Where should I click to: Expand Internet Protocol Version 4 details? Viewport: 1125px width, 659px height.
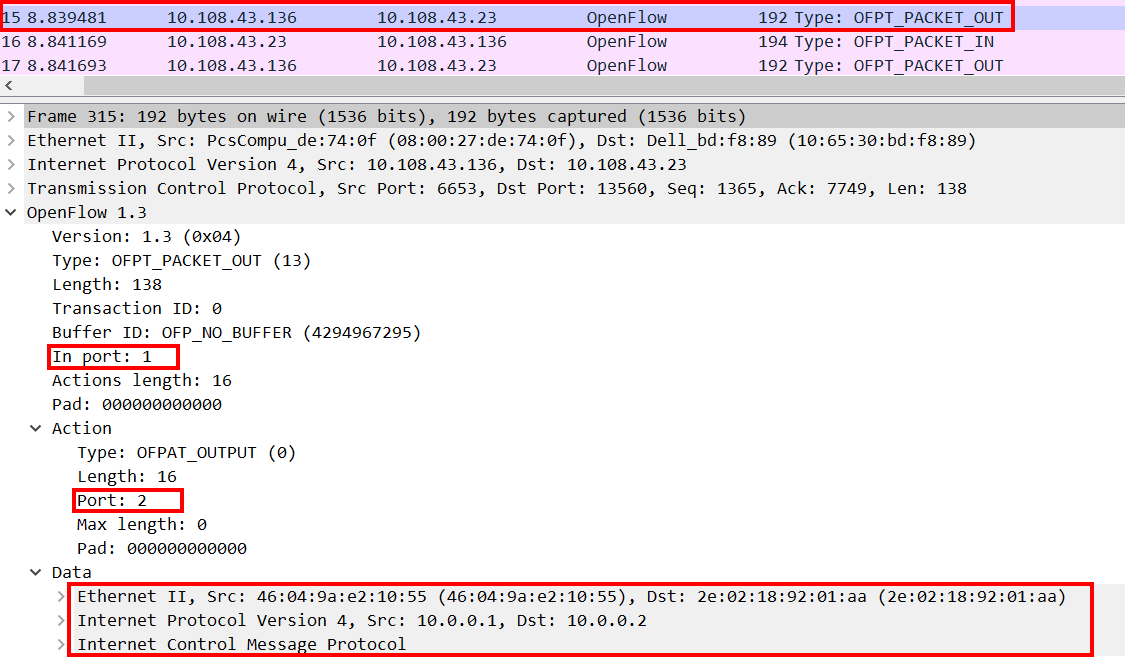tap(10, 164)
